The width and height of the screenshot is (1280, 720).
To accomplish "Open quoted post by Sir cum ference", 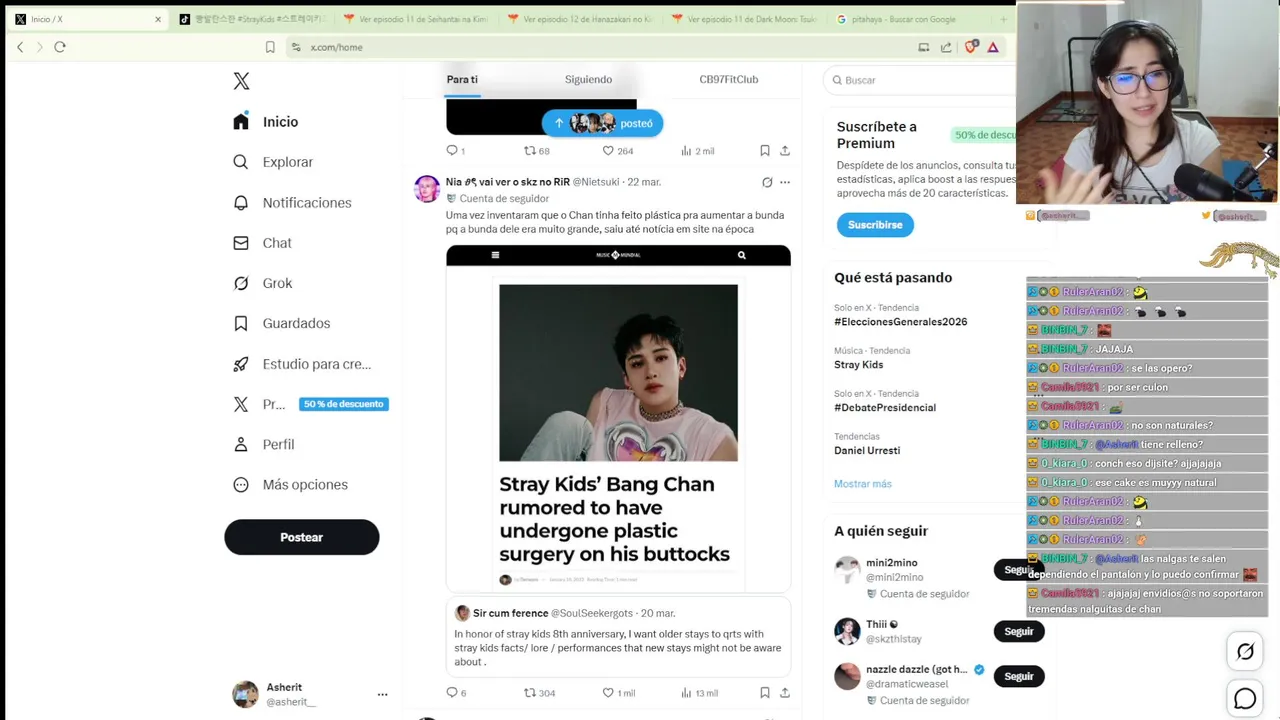I will (x=618, y=637).
